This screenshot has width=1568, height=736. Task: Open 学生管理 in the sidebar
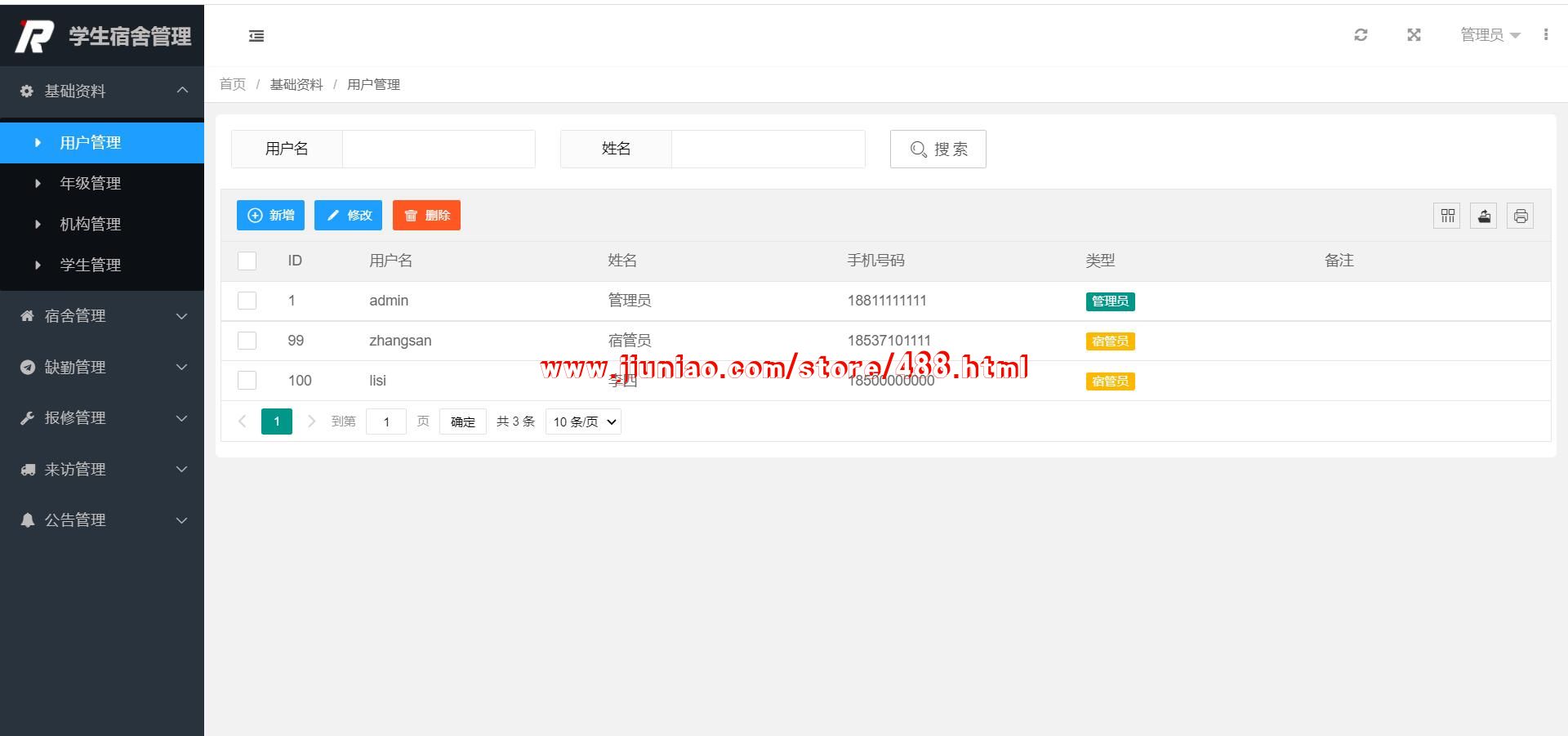[x=102, y=265]
